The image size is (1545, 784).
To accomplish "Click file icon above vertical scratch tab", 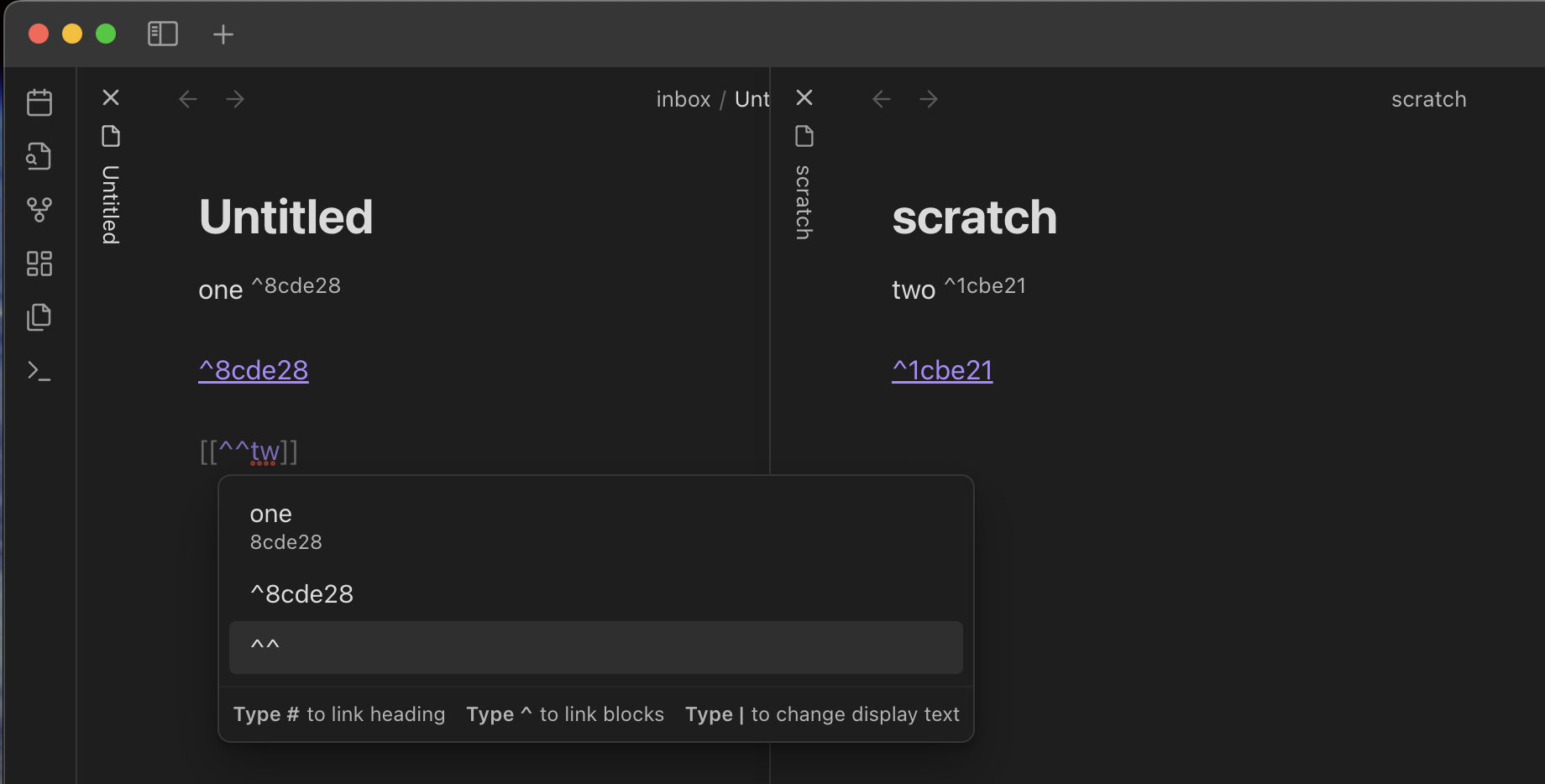I will coord(804,136).
